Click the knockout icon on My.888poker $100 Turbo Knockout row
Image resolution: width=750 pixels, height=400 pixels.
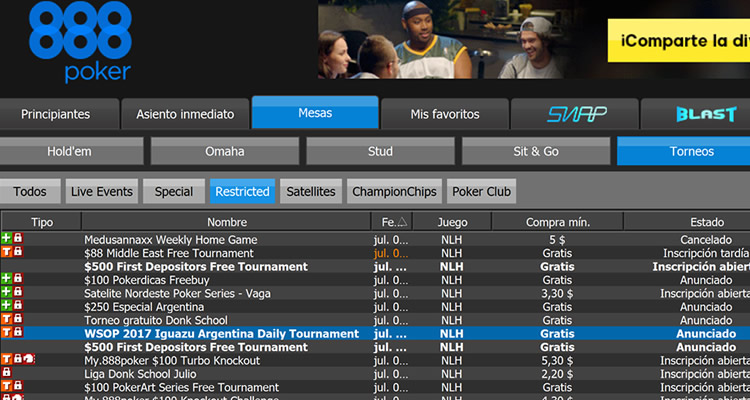pyautogui.click(x=29, y=358)
